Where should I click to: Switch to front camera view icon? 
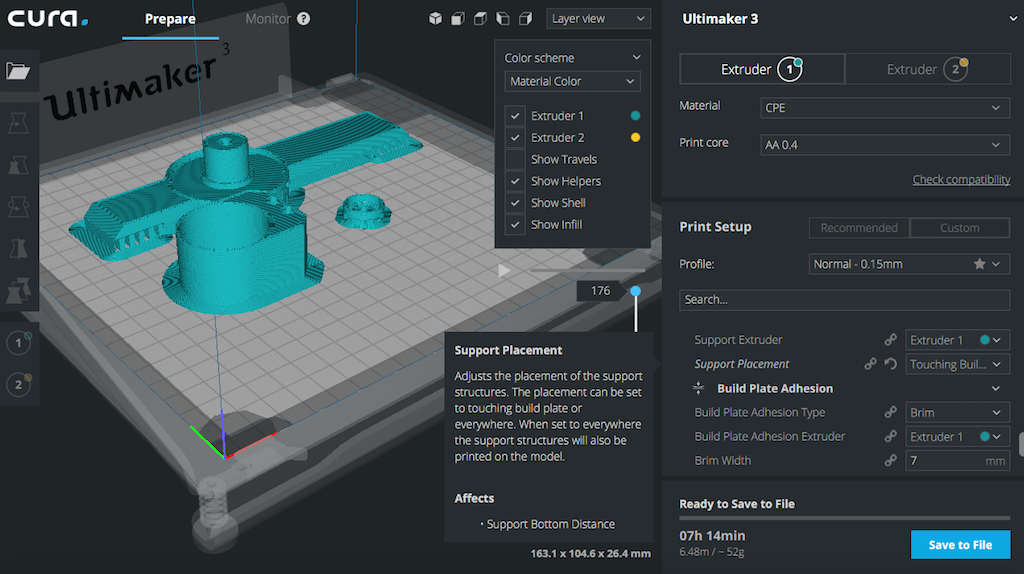458,19
